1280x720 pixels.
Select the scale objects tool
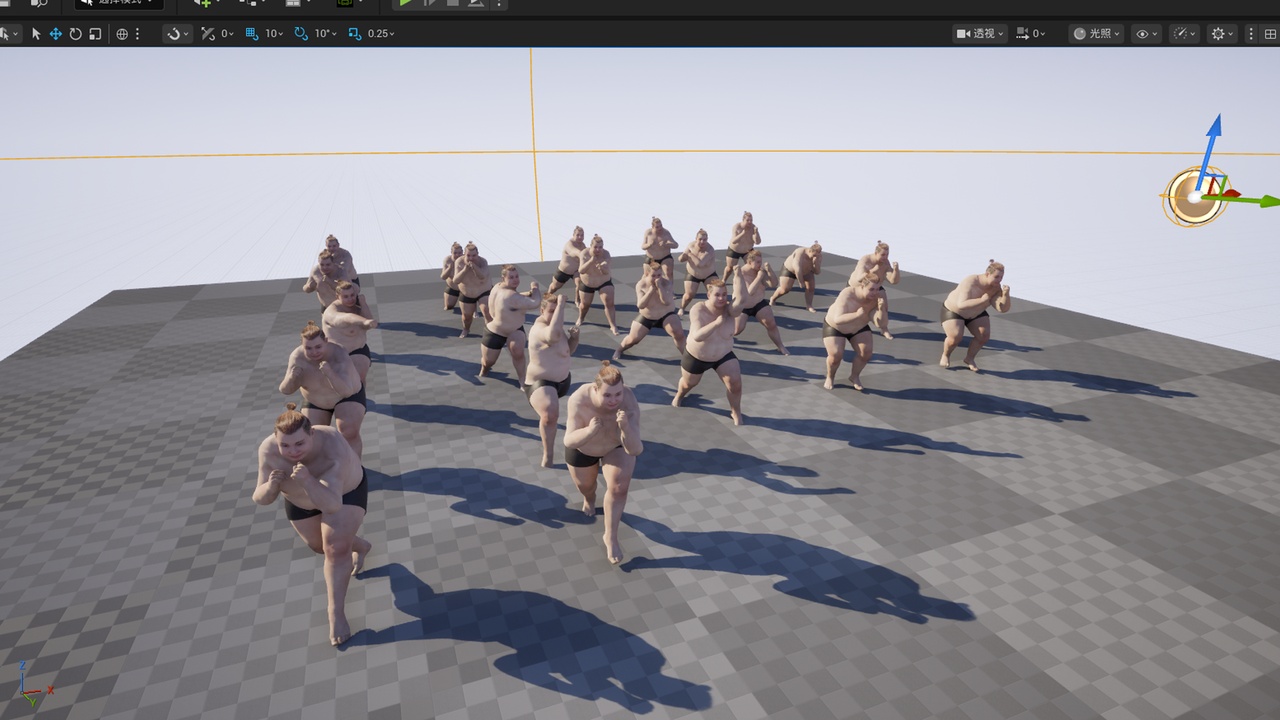click(95, 34)
